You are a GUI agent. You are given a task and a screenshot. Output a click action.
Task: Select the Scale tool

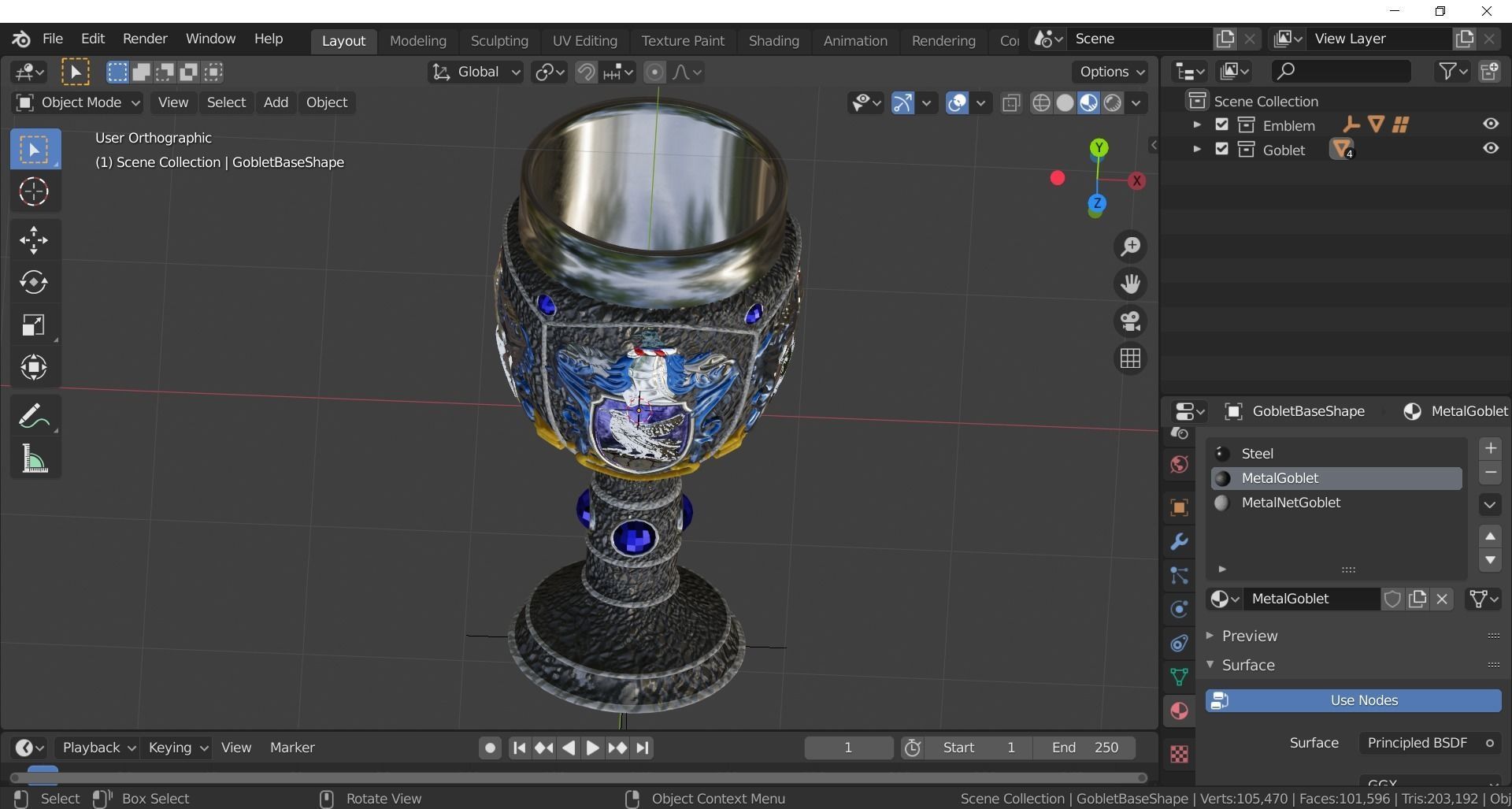tap(34, 325)
